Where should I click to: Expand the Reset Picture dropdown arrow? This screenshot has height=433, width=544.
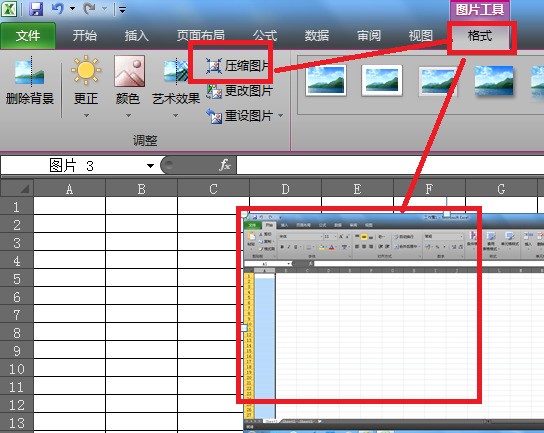click(281, 116)
